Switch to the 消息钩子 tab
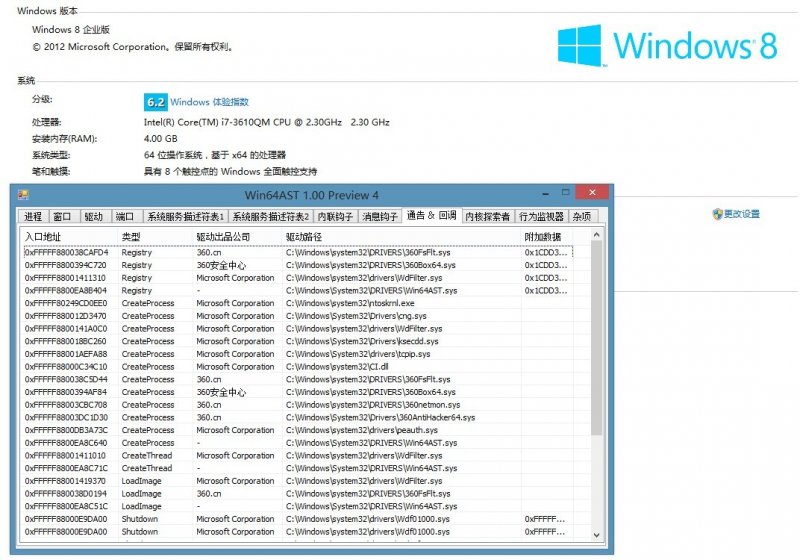The height and width of the screenshot is (560, 800). (x=380, y=216)
